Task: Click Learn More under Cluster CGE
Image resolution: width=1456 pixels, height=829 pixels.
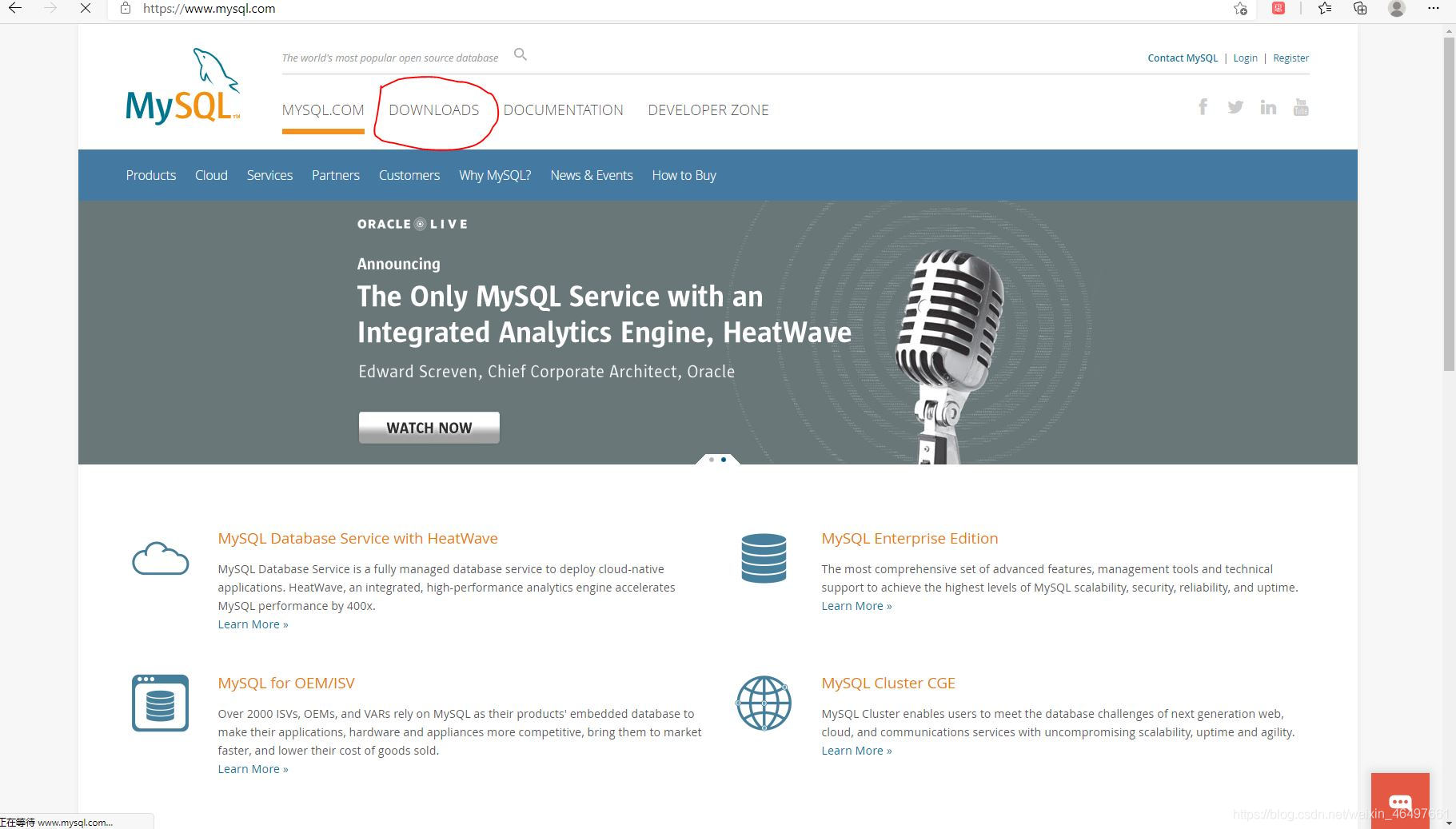Action: point(856,751)
